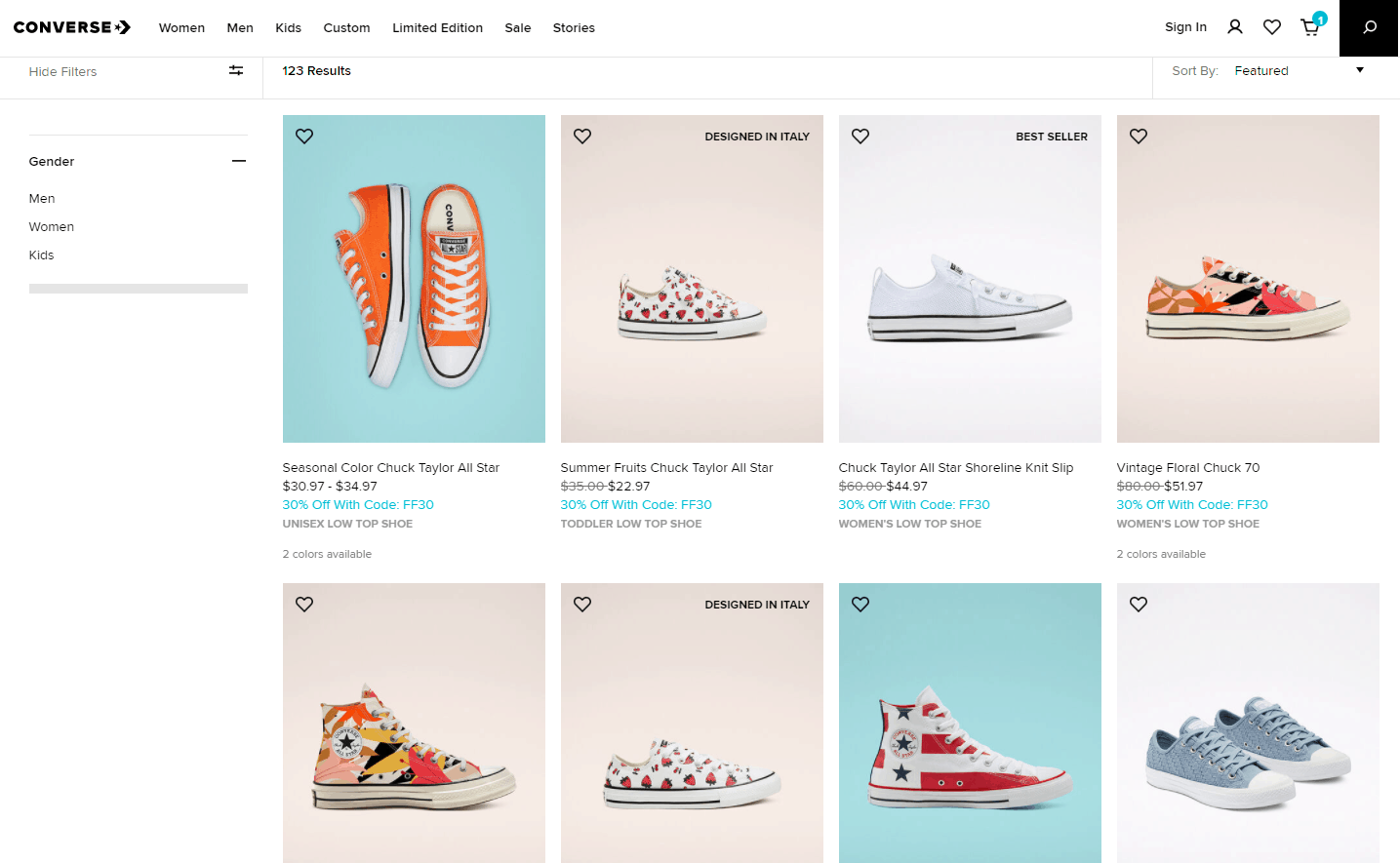Click the Sign In link
This screenshot has height=863, width=1400.
click(1185, 27)
